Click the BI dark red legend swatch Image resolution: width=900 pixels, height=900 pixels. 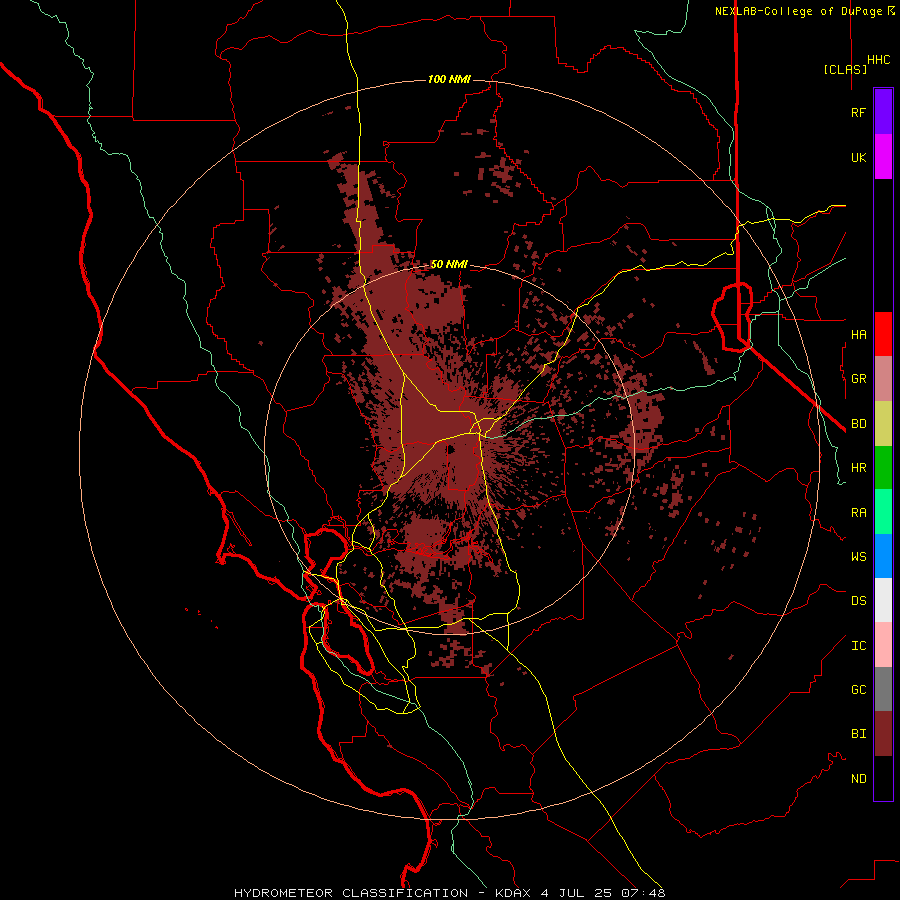pos(883,734)
